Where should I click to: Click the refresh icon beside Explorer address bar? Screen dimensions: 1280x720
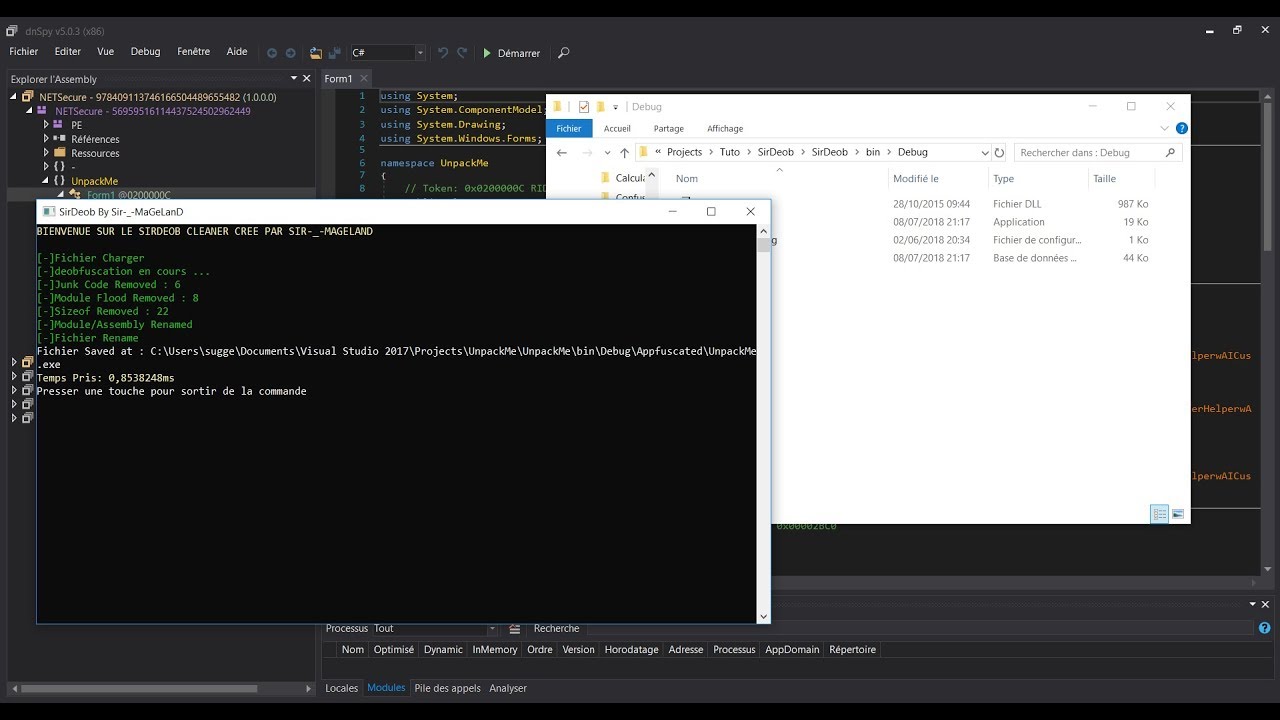tap(999, 153)
